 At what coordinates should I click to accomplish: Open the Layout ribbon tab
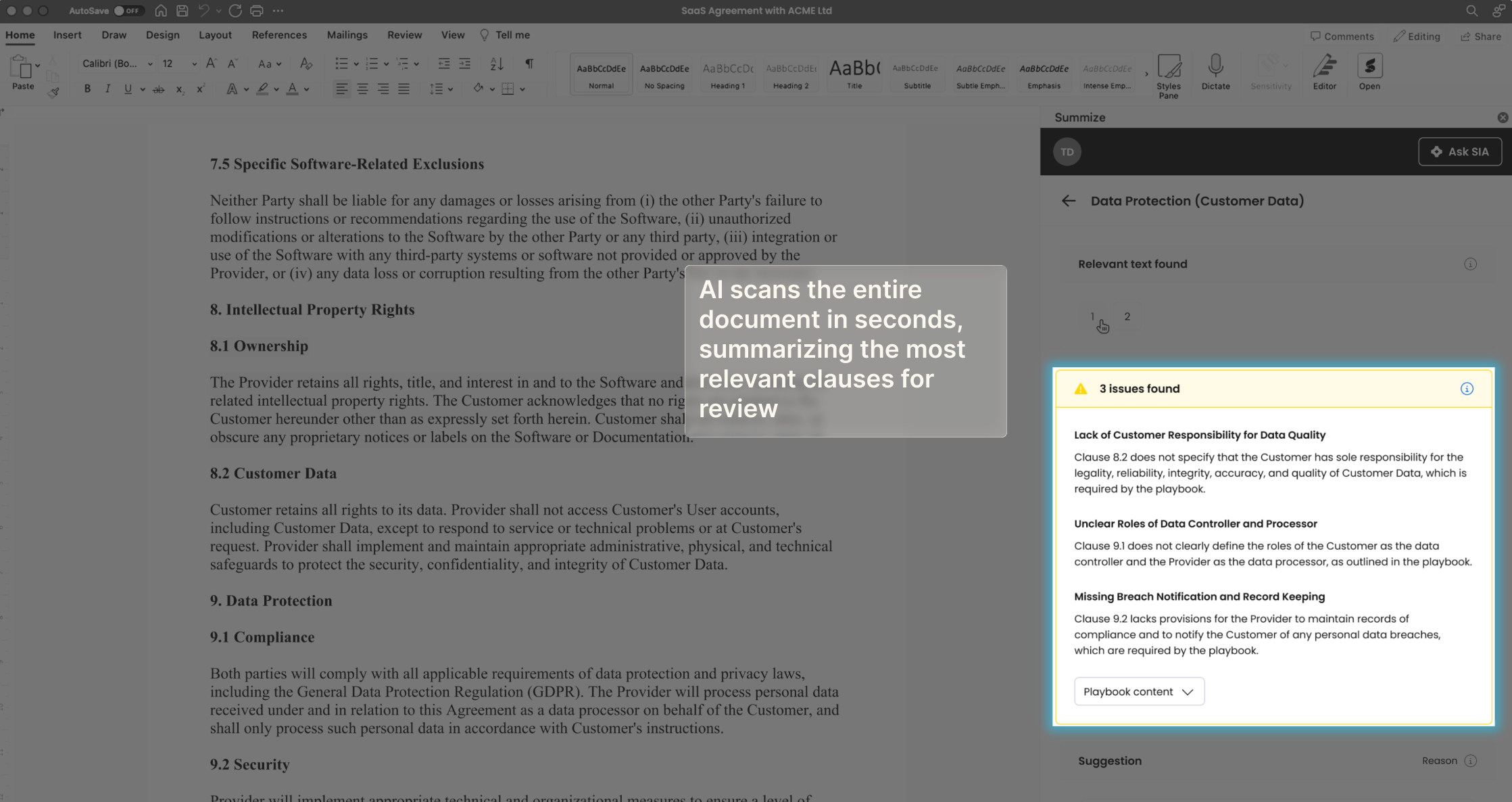click(x=215, y=35)
